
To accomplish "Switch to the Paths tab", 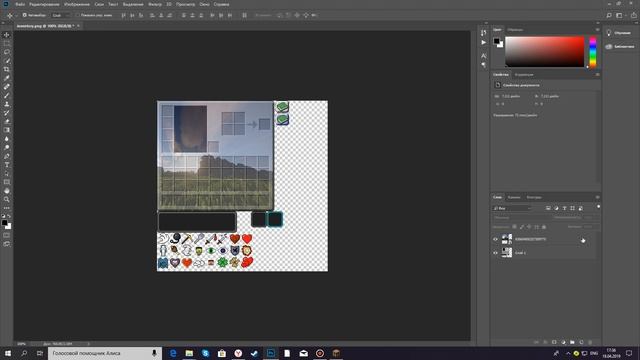I will [534, 197].
